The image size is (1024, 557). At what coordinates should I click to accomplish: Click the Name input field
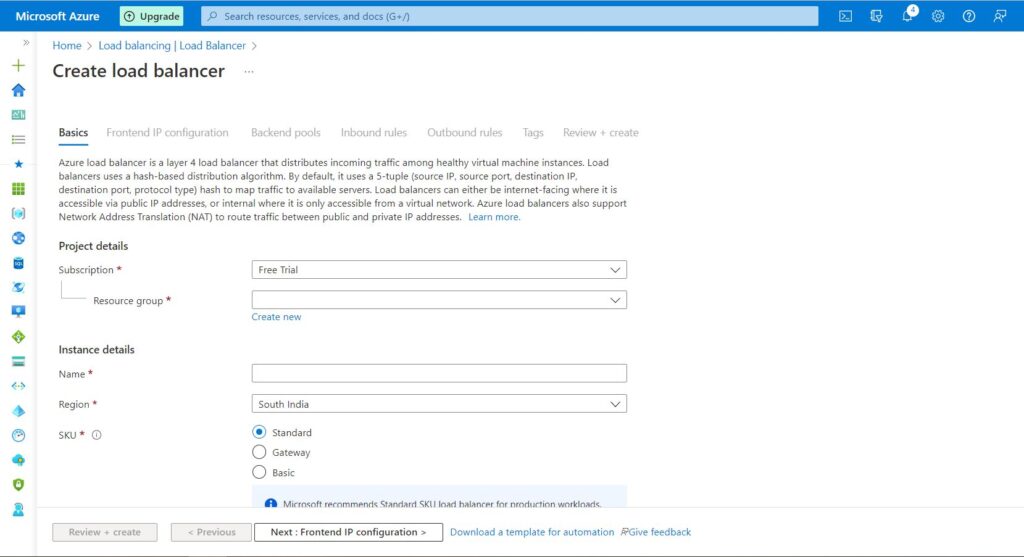(x=439, y=374)
